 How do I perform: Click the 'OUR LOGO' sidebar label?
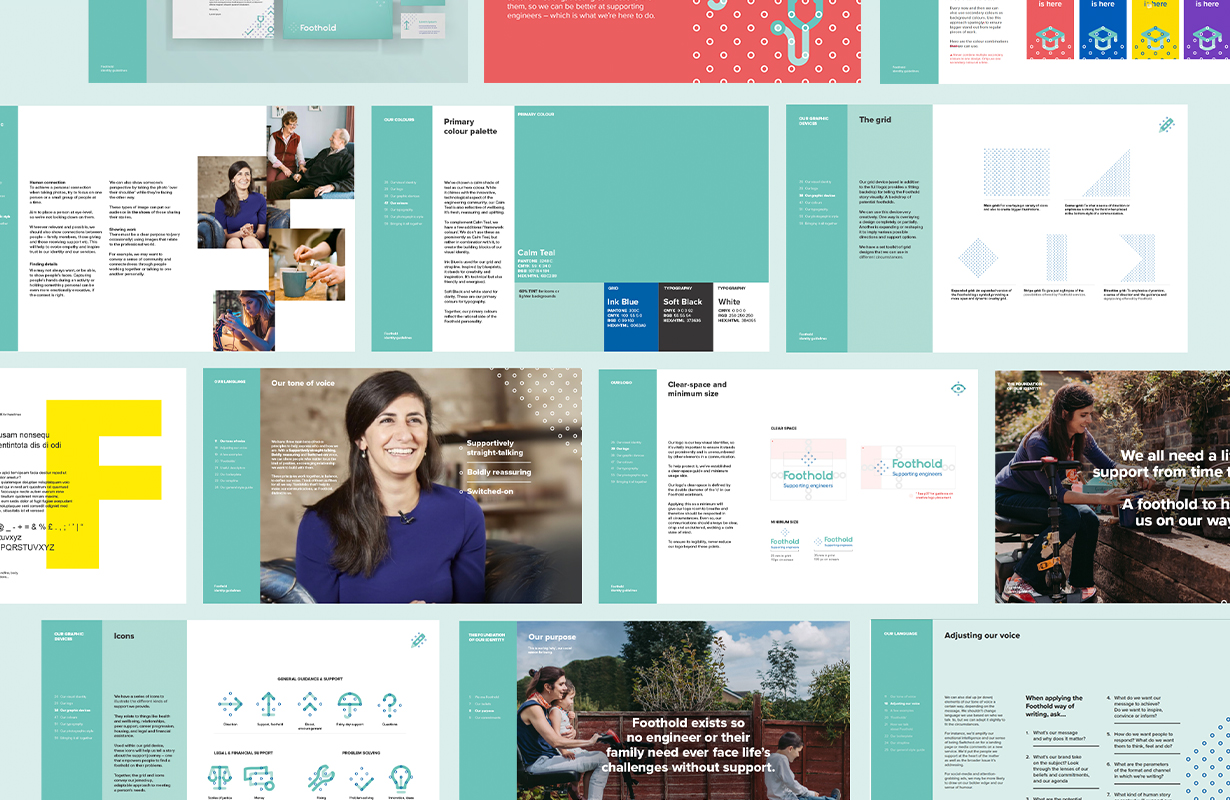point(621,382)
